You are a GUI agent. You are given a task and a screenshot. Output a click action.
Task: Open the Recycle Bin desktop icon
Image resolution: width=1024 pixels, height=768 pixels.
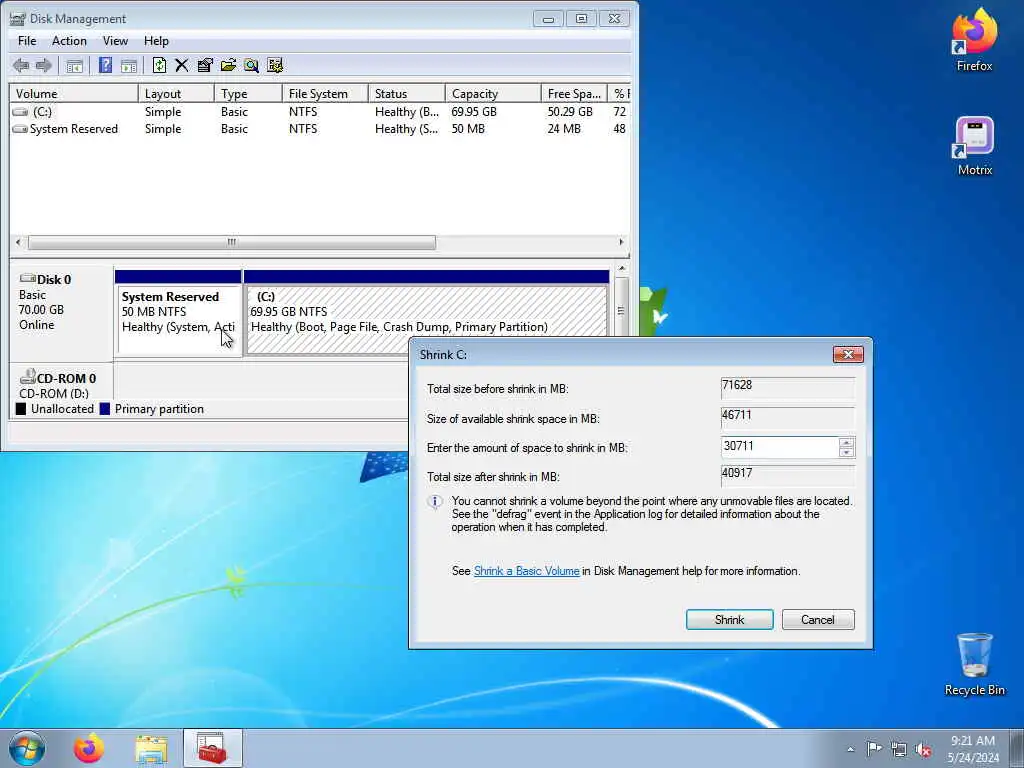[974, 665]
